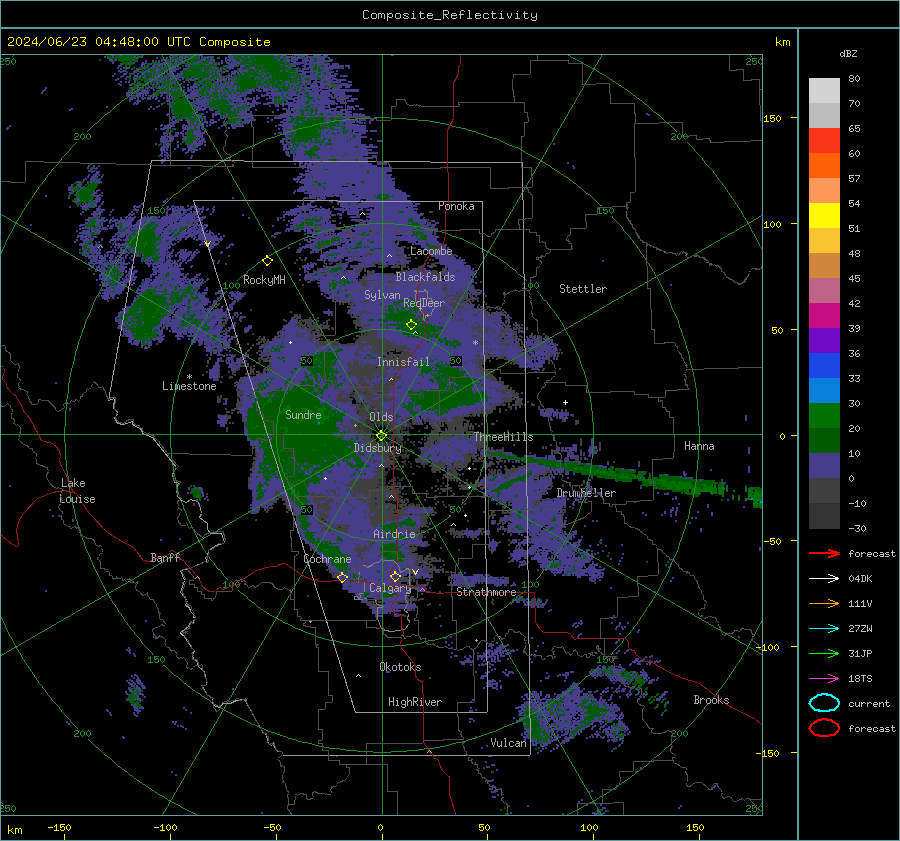
Task: Click the Cochrane city label
Action: [x=327, y=559]
